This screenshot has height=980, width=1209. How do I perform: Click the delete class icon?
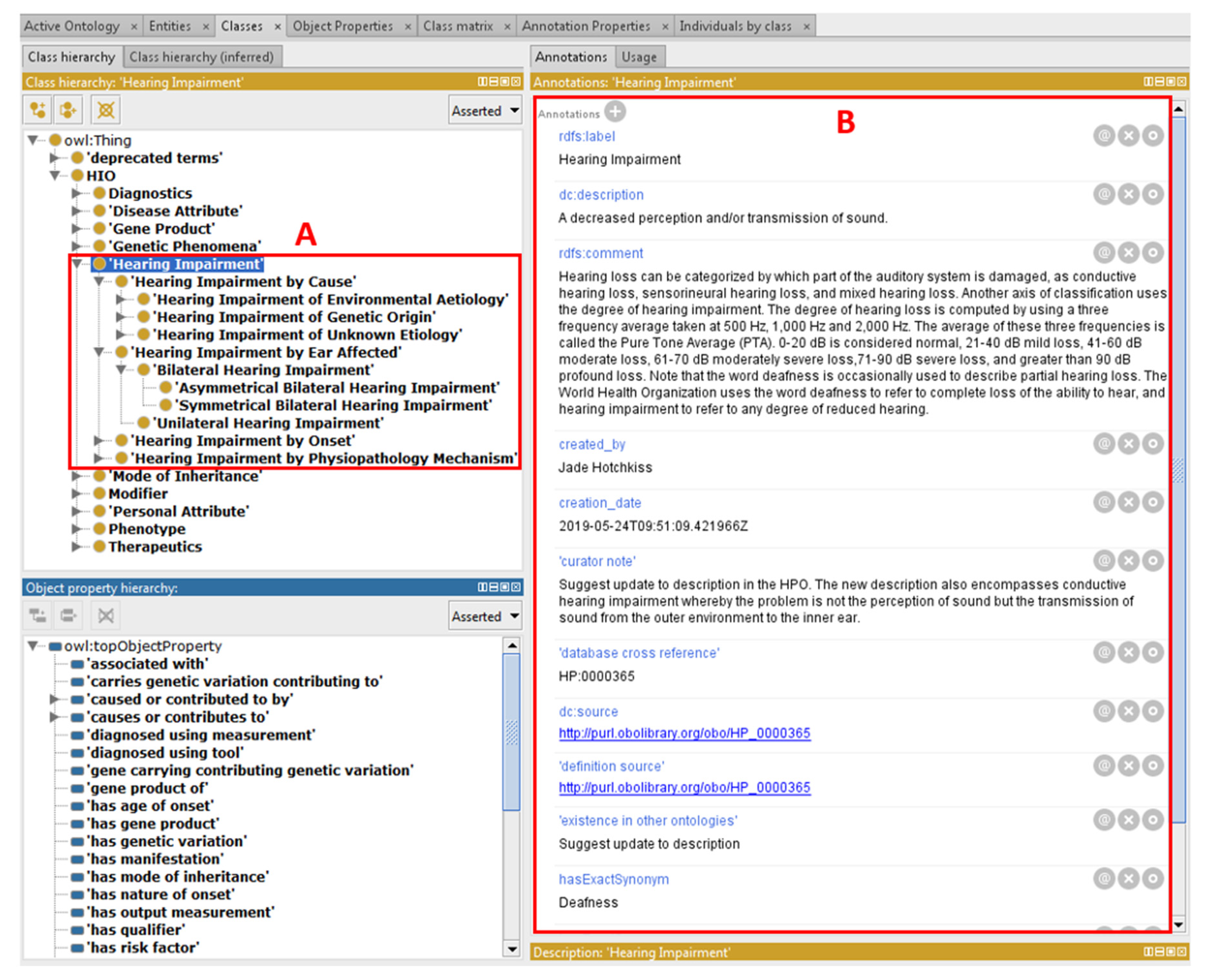(x=106, y=109)
